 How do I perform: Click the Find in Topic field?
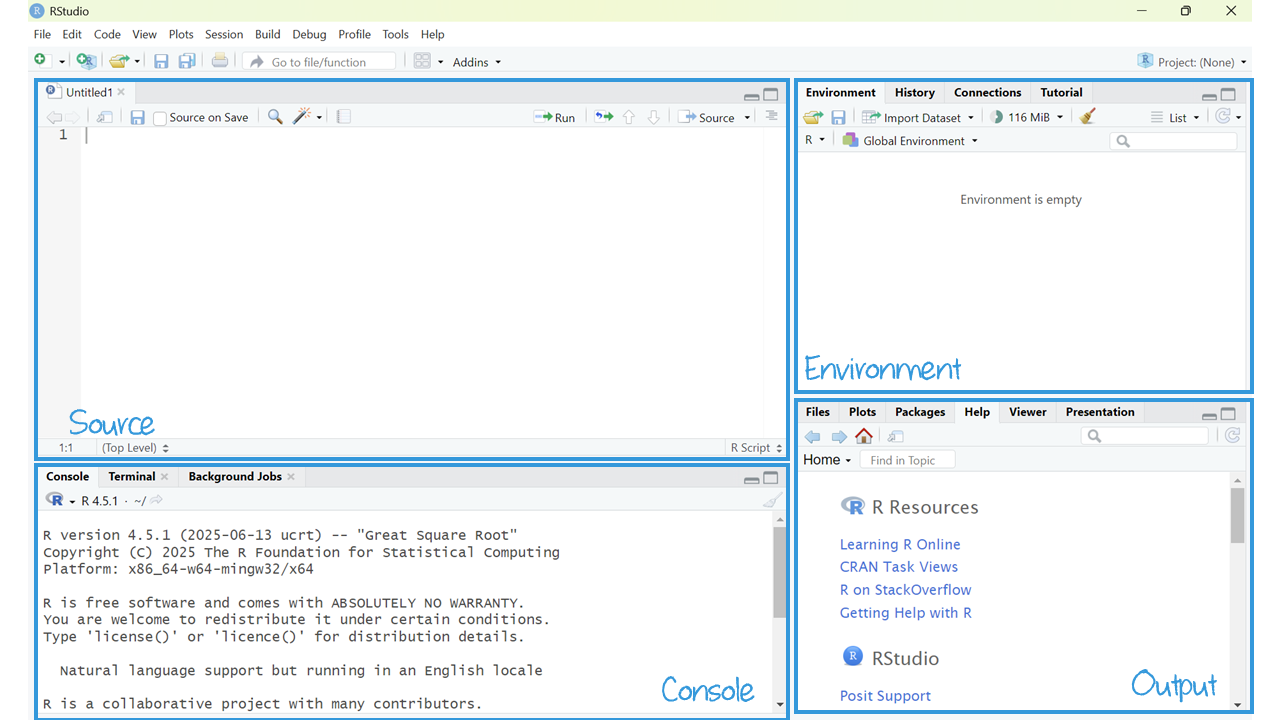coord(907,460)
